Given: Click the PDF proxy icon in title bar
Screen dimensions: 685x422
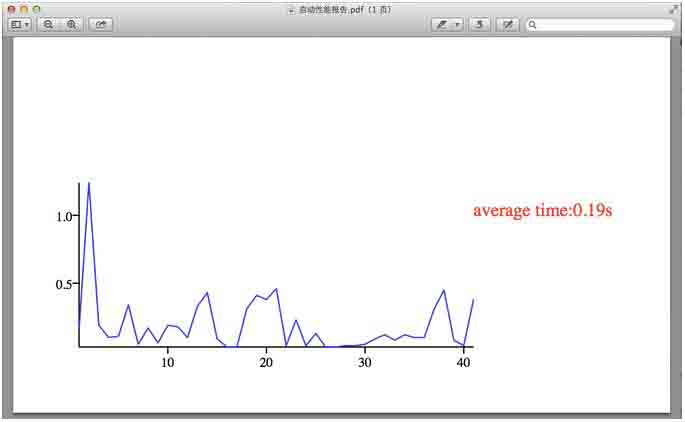Looking at the screenshot, I should click(292, 10).
